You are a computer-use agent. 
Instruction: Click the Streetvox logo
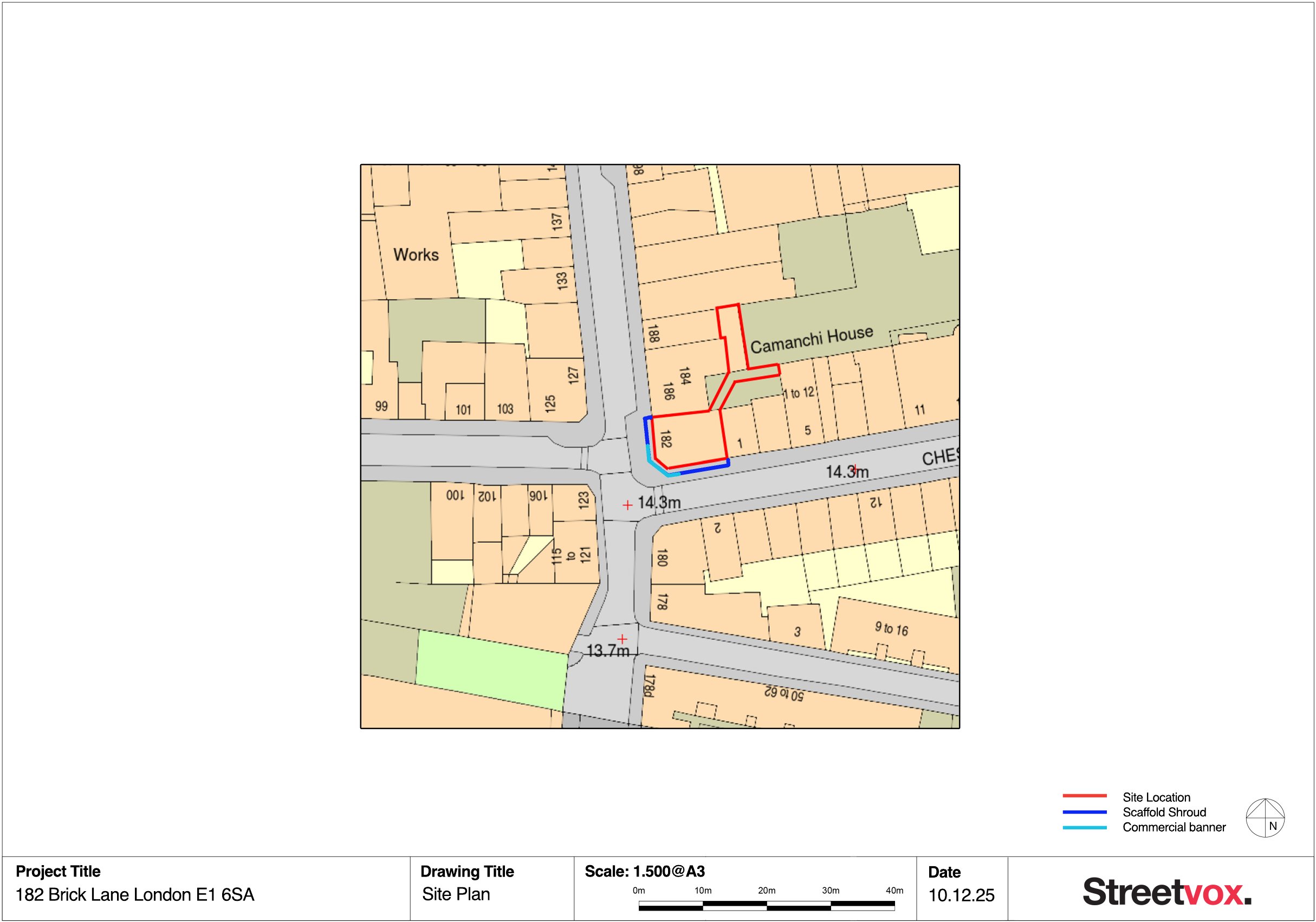click(x=1167, y=892)
